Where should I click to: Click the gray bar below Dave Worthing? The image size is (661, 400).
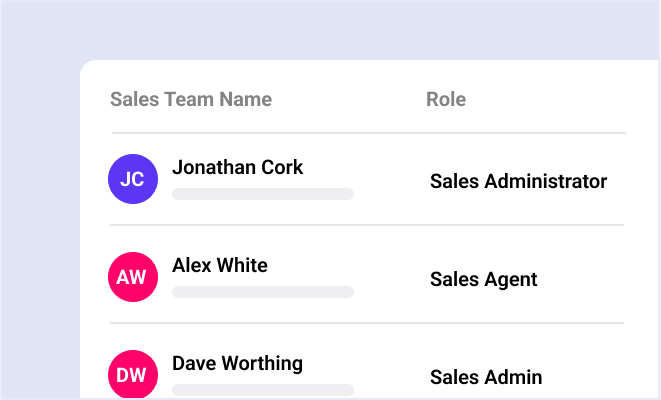point(263,390)
